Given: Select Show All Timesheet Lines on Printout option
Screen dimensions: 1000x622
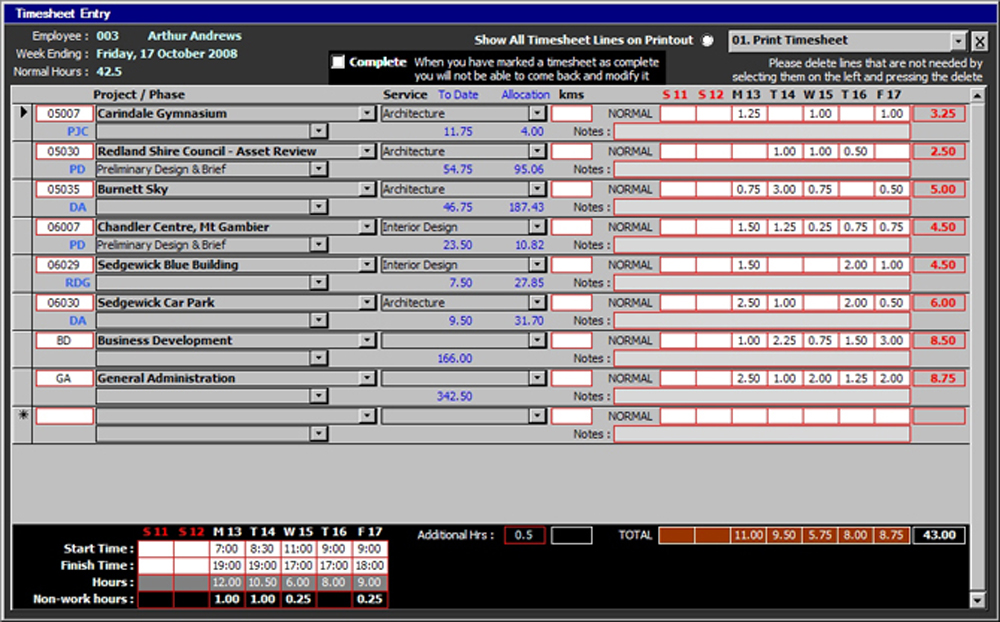Looking at the screenshot, I should pos(708,41).
